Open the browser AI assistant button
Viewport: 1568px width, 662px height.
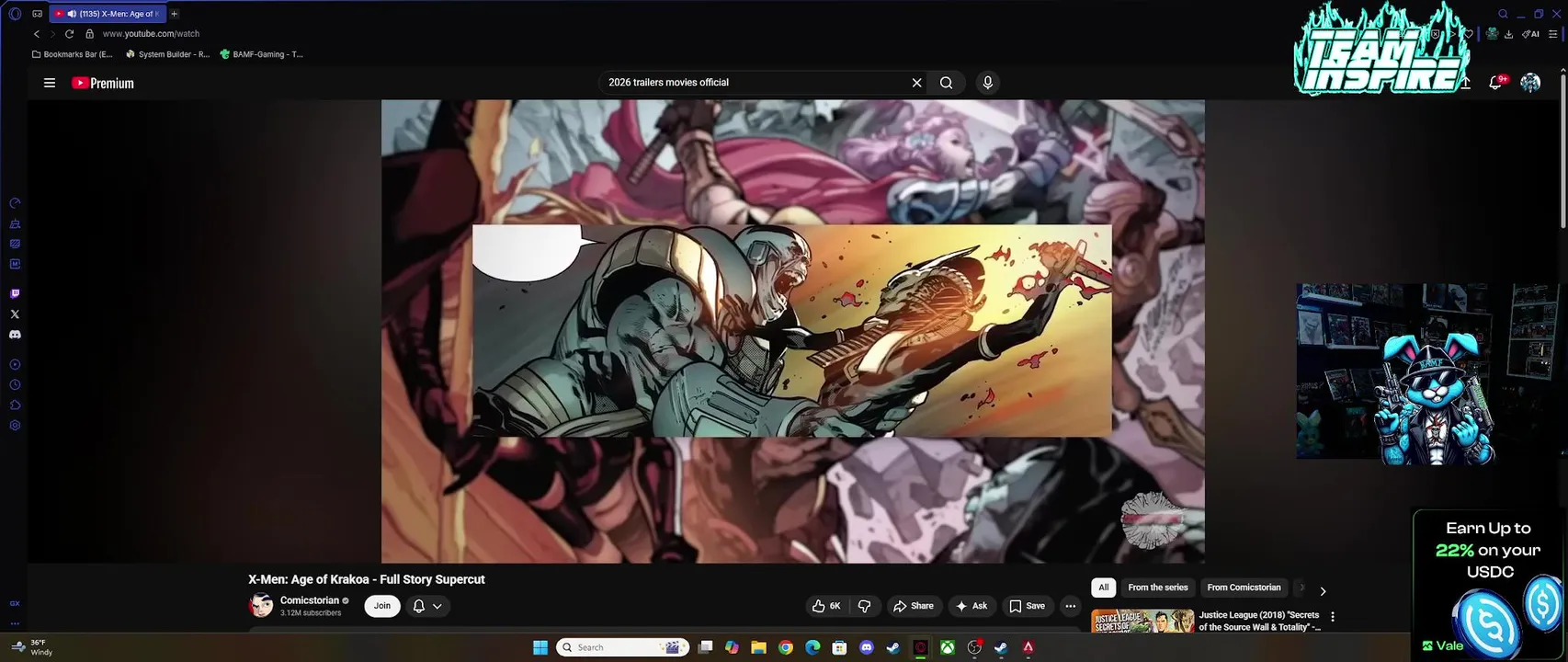click(x=1530, y=34)
